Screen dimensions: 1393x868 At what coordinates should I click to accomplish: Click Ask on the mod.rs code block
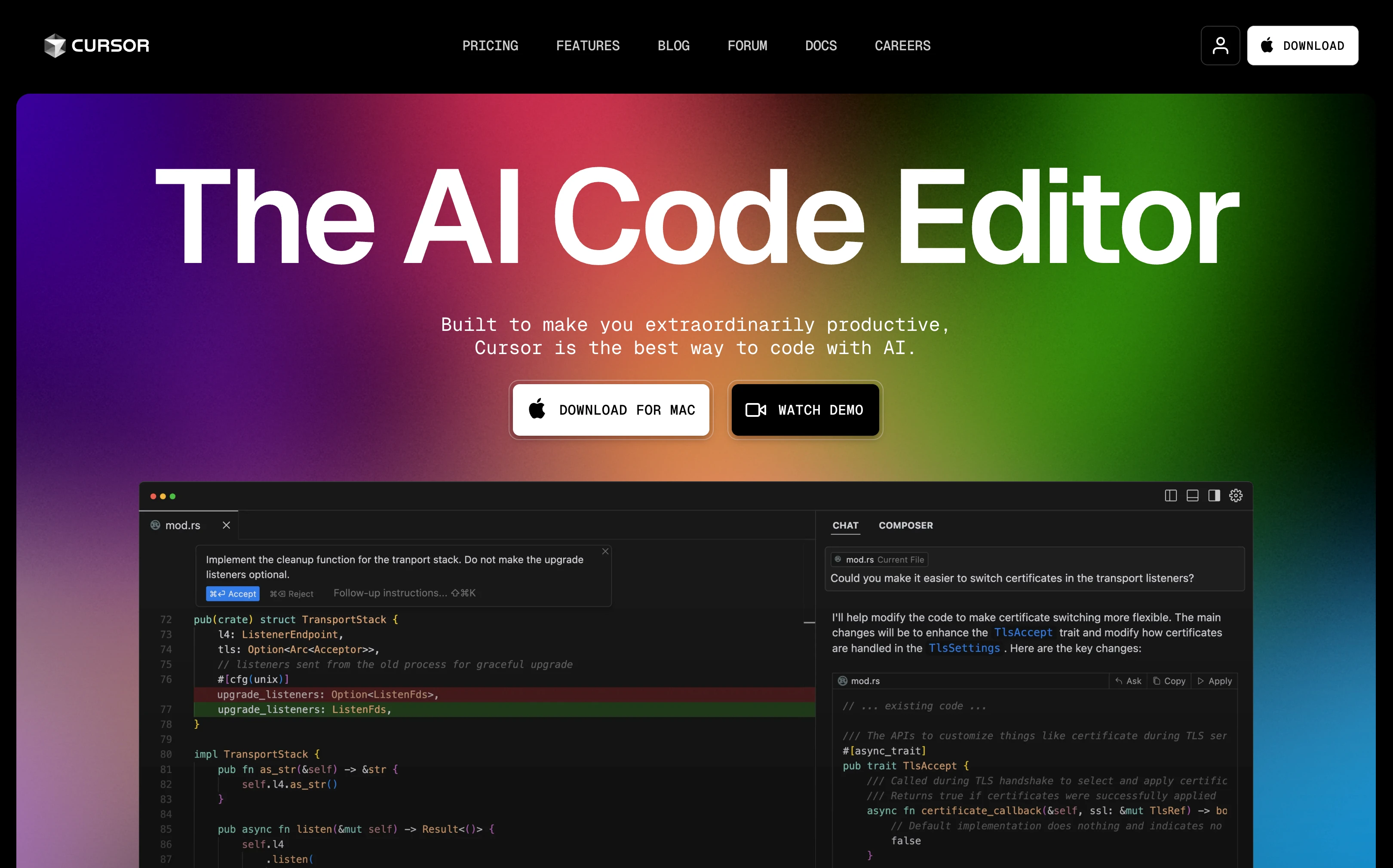tap(1128, 681)
